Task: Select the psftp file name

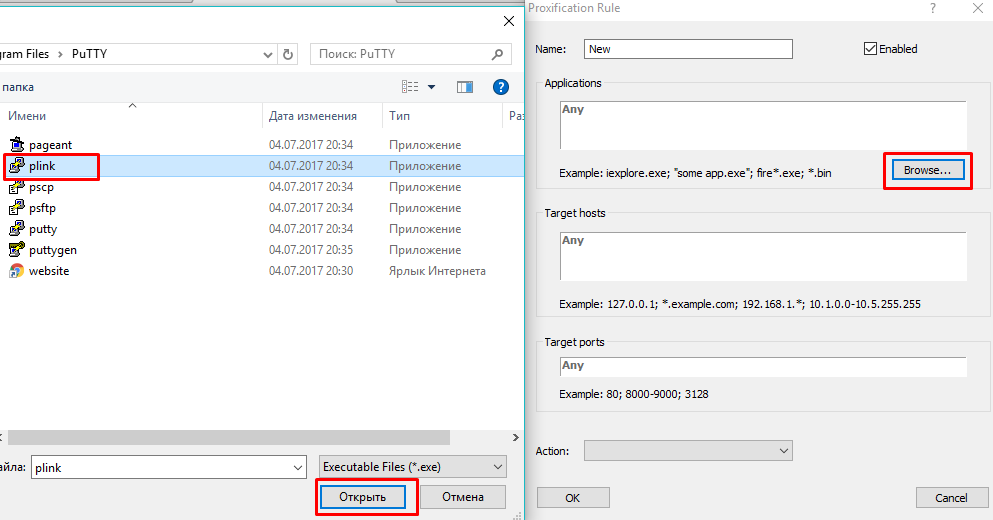Action: 42,208
